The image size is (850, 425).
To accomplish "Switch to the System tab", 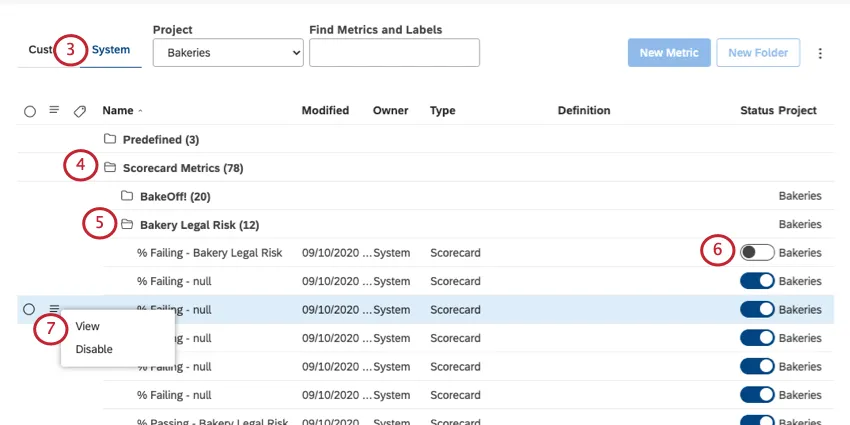I will [110, 49].
